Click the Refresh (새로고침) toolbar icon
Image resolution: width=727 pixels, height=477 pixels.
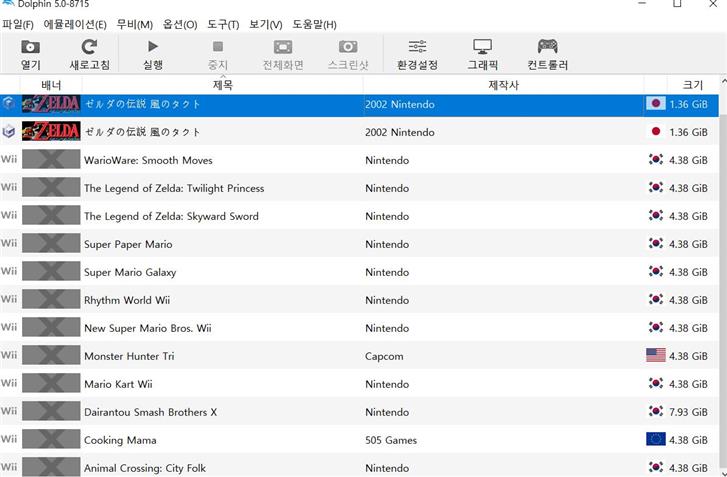(x=89, y=47)
